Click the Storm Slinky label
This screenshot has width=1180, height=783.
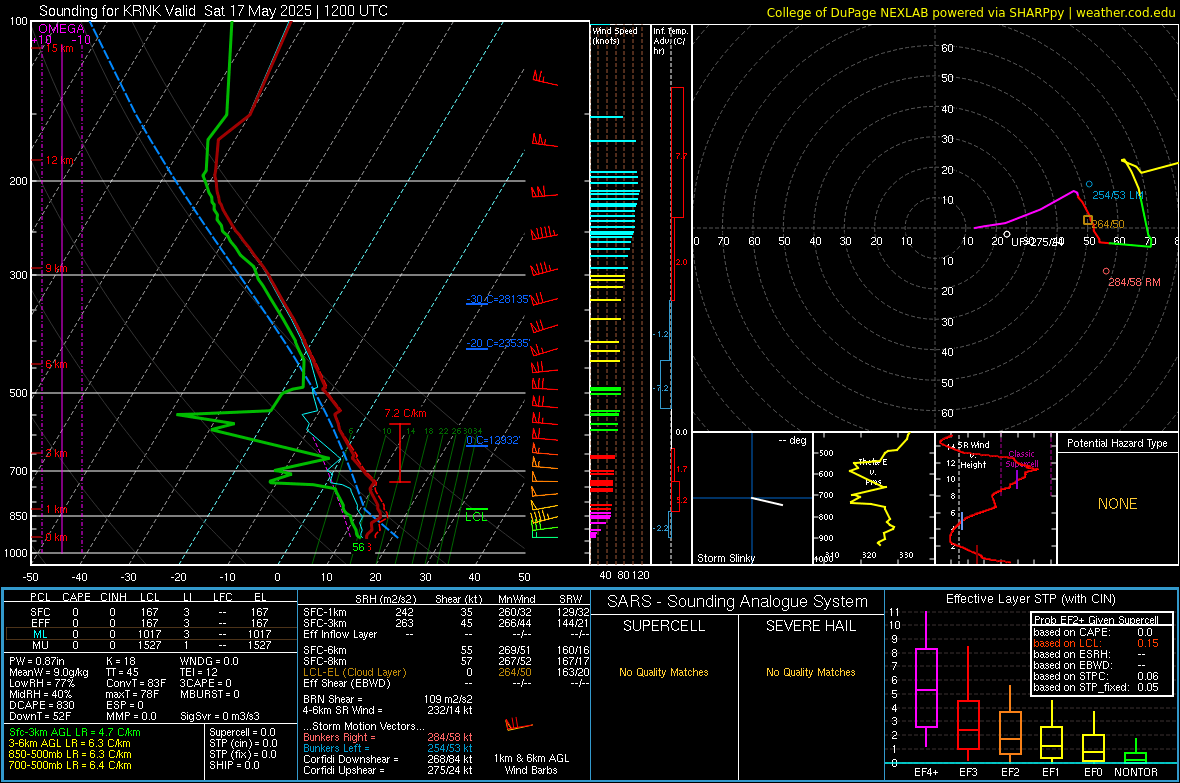pyautogui.click(x=725, y=558)
